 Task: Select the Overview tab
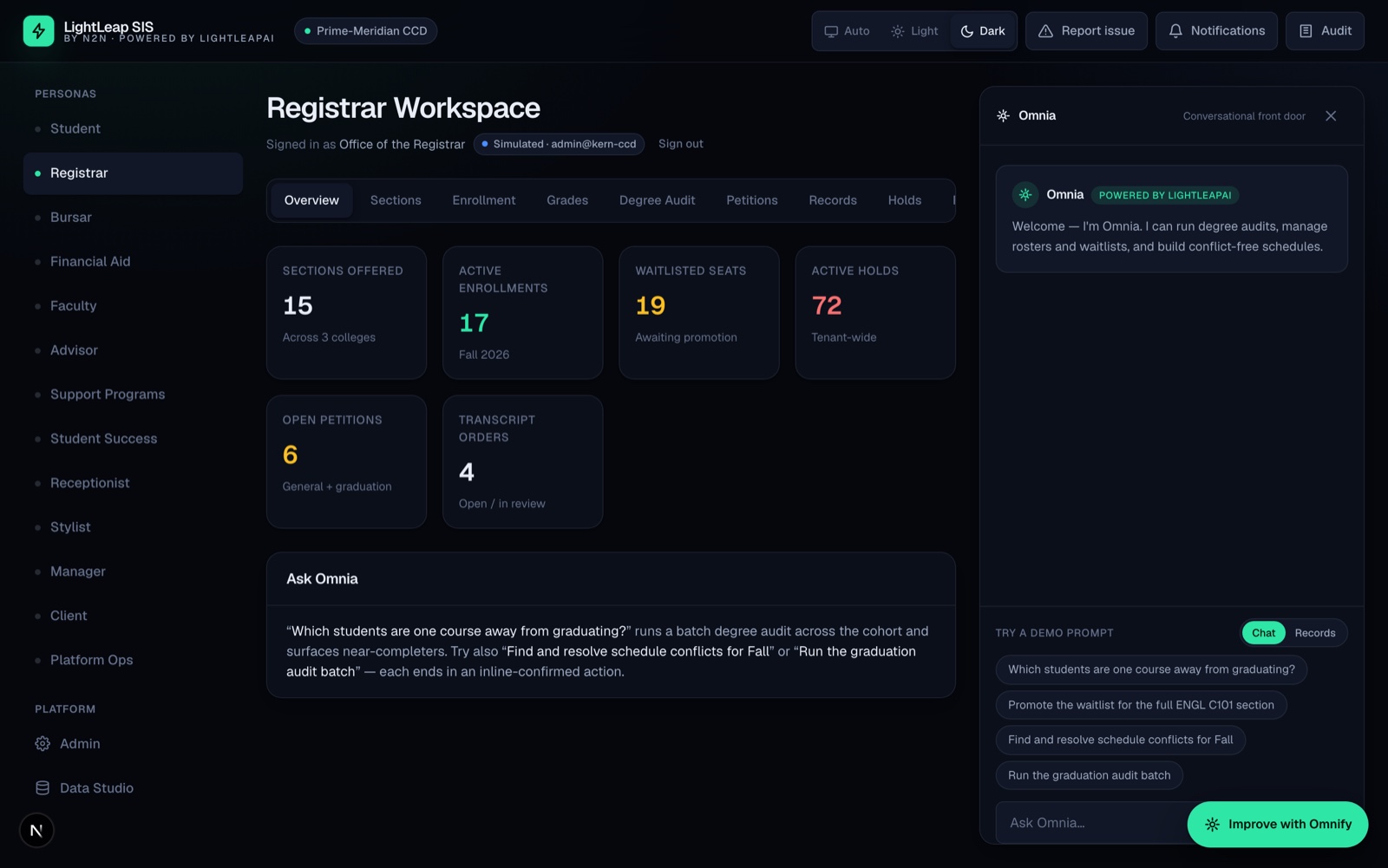[x=311, y=200]
